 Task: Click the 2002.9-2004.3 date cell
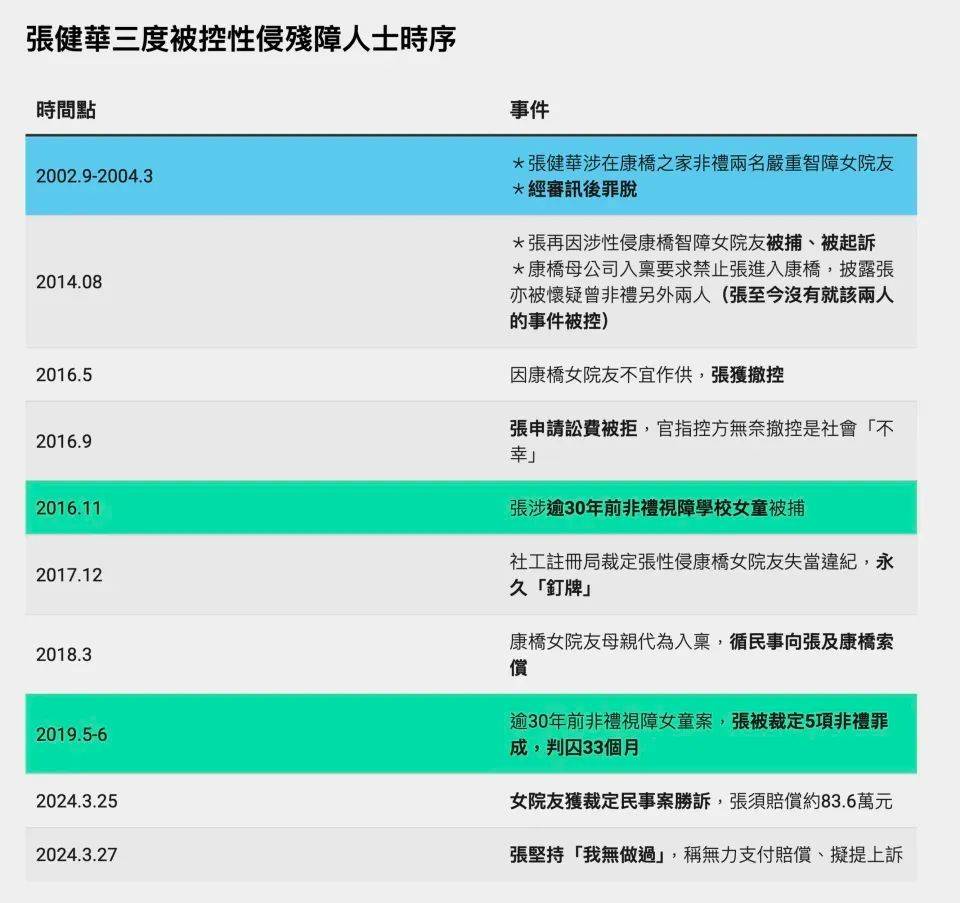(94, 176)
